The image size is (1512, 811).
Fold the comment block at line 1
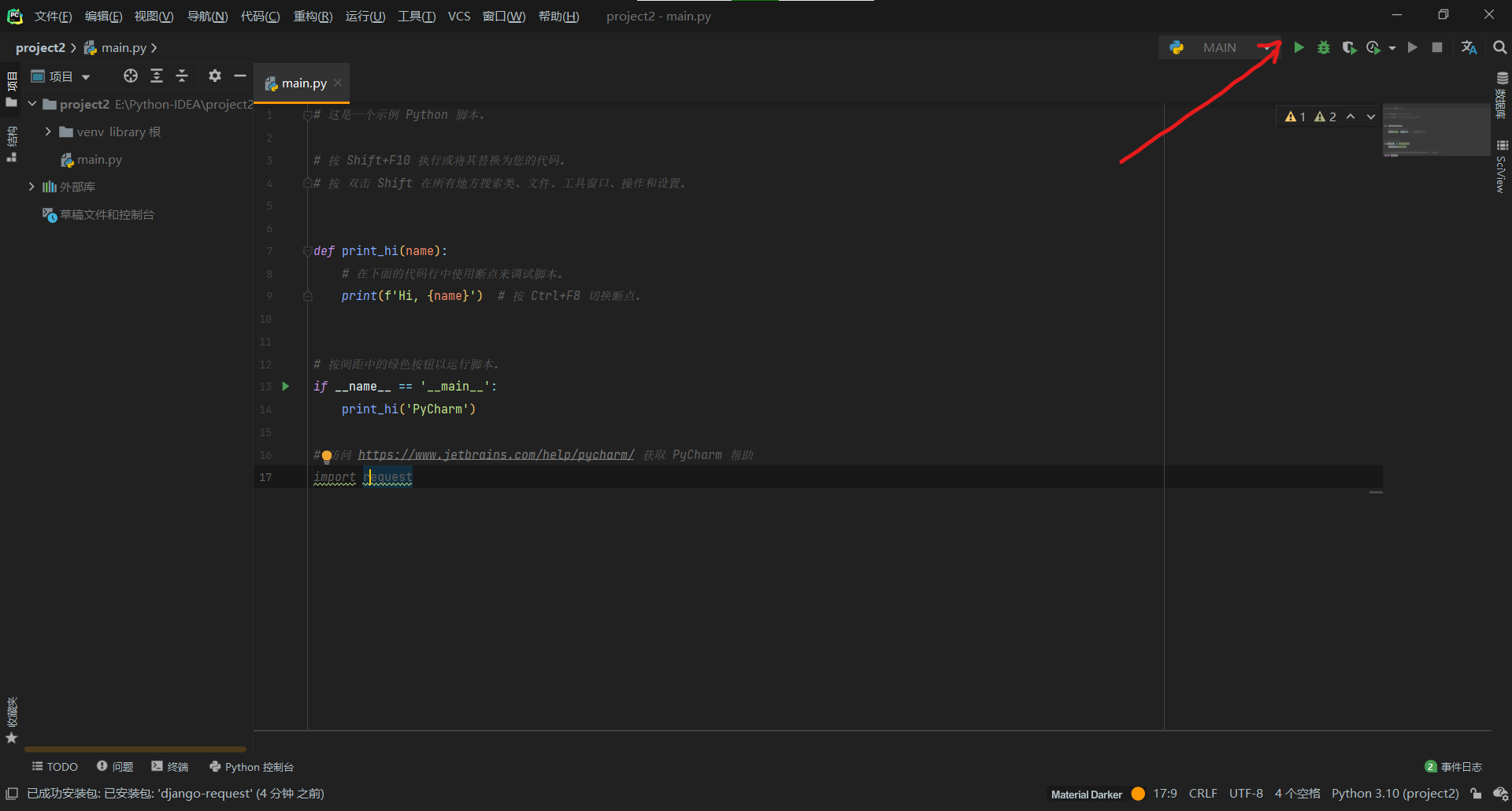click(x=307, y=115)
